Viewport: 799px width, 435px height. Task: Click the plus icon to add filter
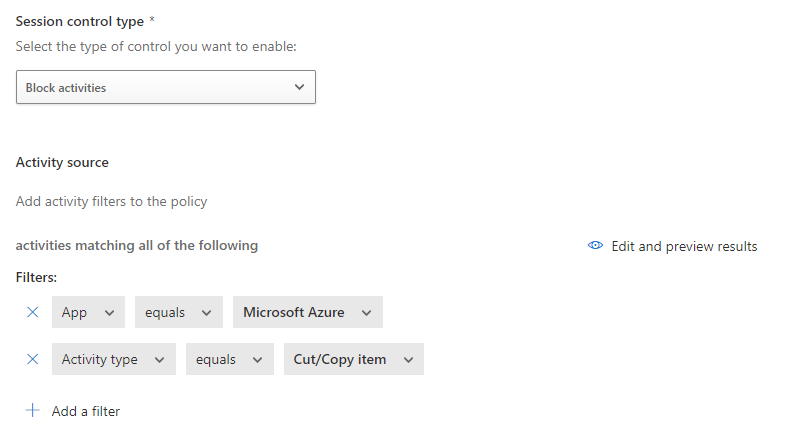click(32, 410)
